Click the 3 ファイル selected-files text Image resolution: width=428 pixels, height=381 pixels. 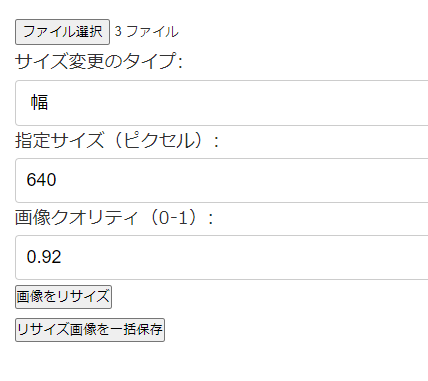point(147,32)
